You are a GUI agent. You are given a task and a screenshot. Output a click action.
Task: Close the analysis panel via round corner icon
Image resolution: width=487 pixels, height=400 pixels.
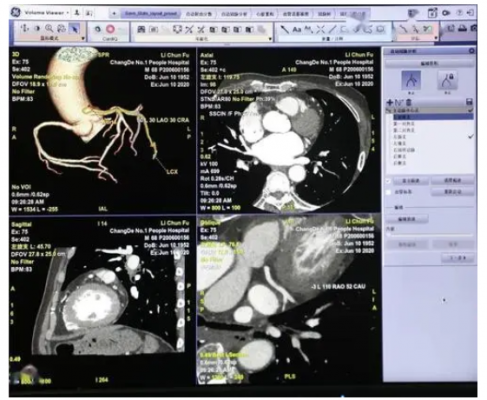(x=471, y=51)
